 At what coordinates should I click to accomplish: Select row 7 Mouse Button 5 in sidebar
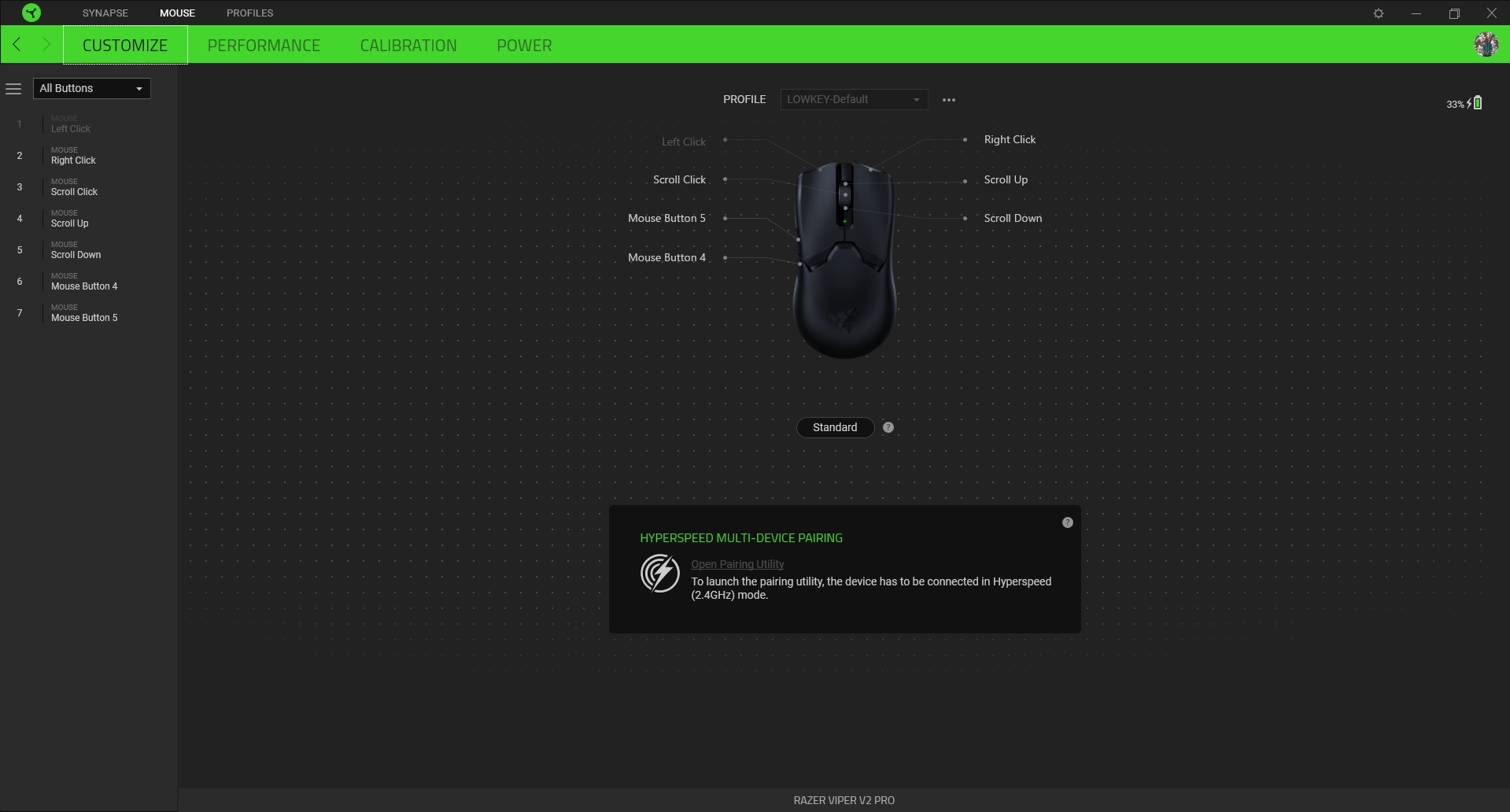[88, 313]
